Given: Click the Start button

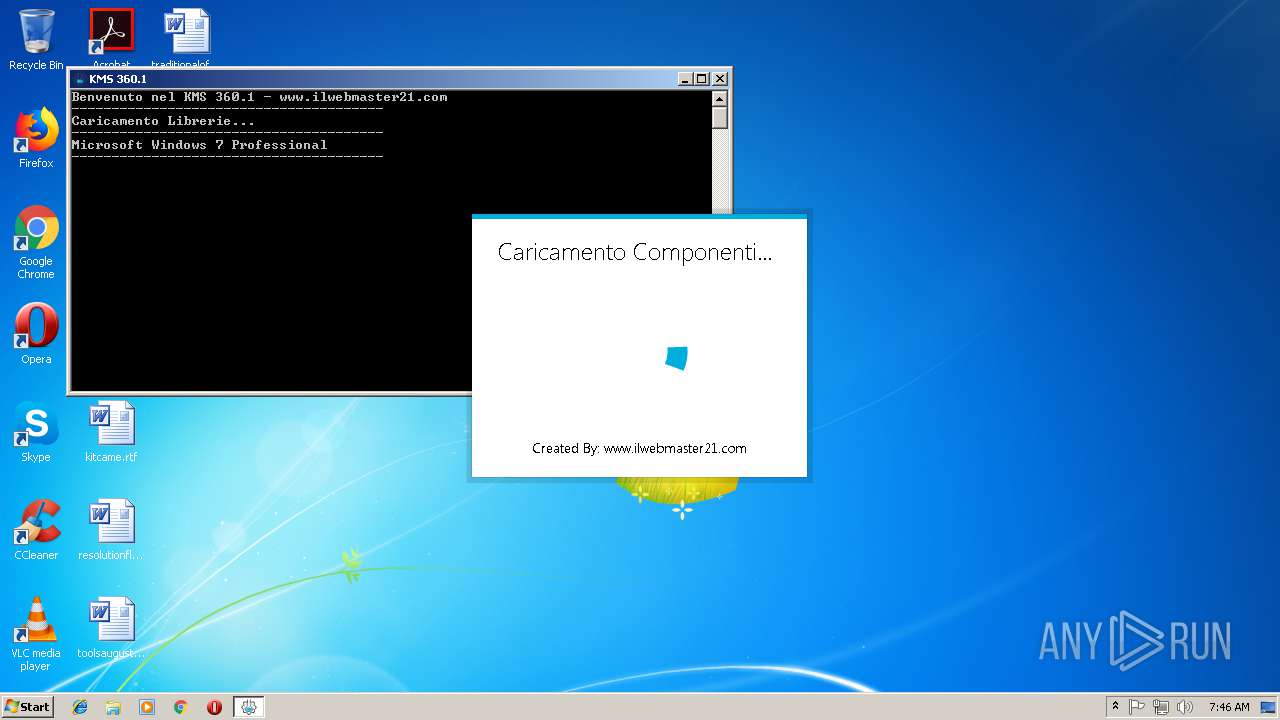Looking at the screenshot, I should pos(28,706).
